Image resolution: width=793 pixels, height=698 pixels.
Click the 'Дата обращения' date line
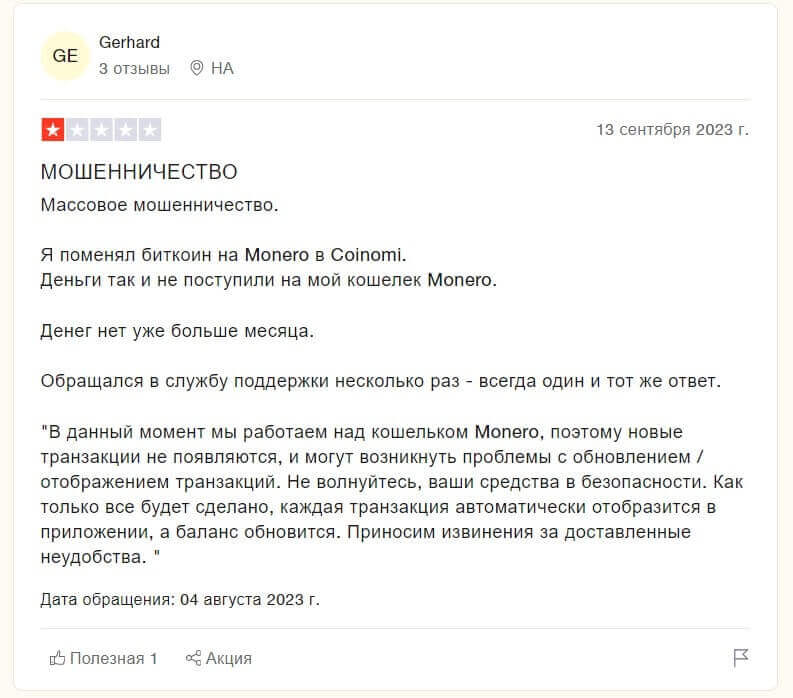coord(180,600)
